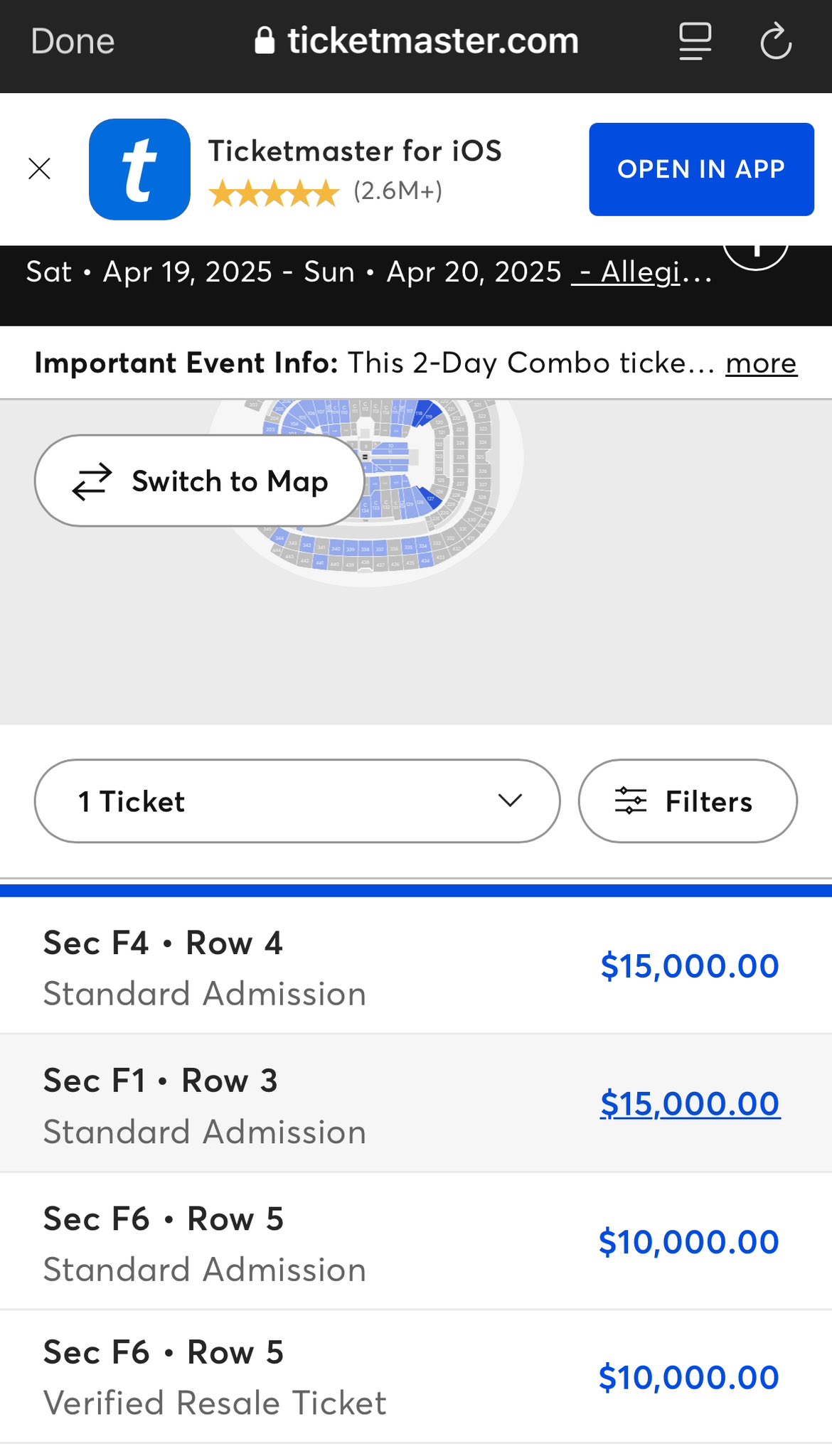Dismiss the Ticketmaster for iOS banner
Viewport: 832px width, 1456px height.
coord(40,169)
